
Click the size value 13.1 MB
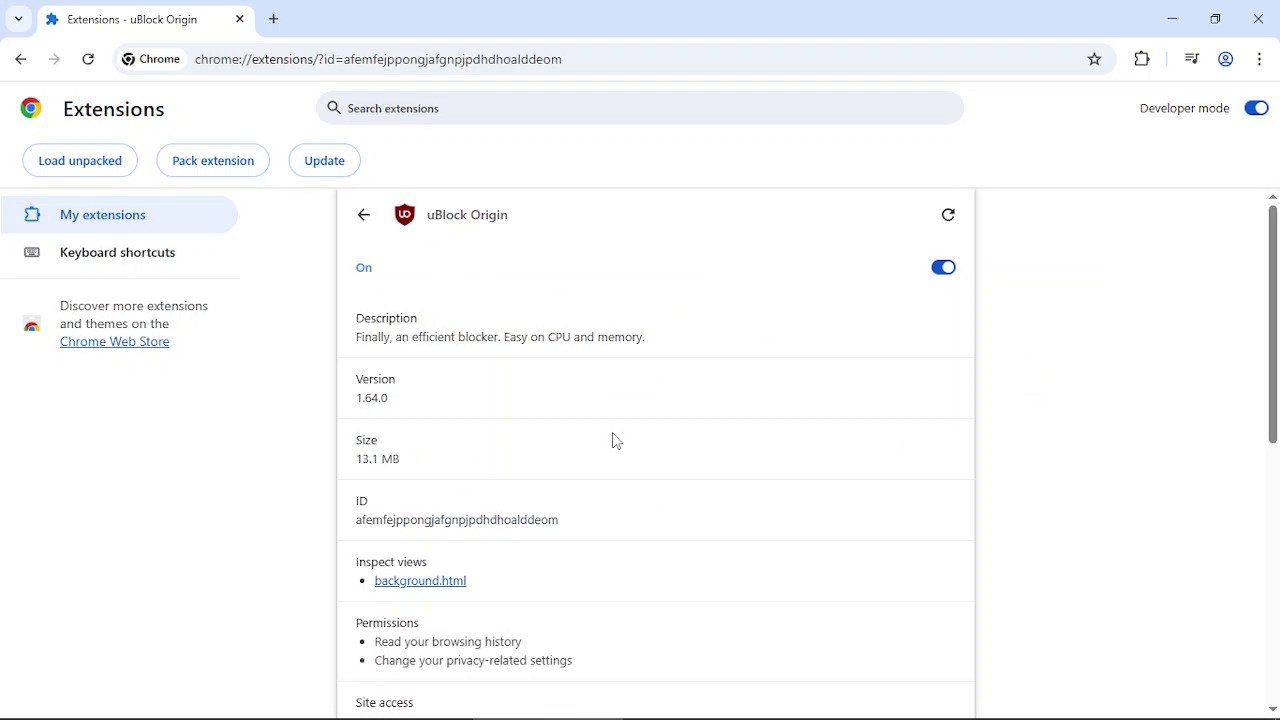pos(377,459)
